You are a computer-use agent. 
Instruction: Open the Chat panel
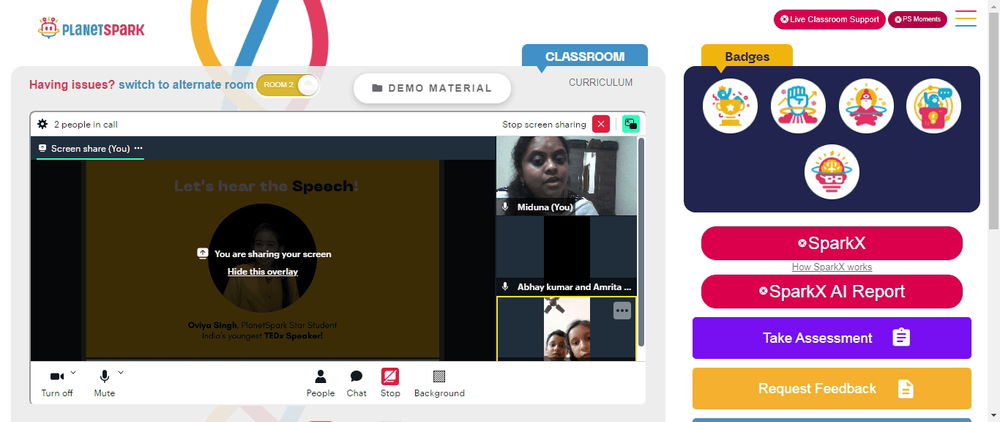357,383
